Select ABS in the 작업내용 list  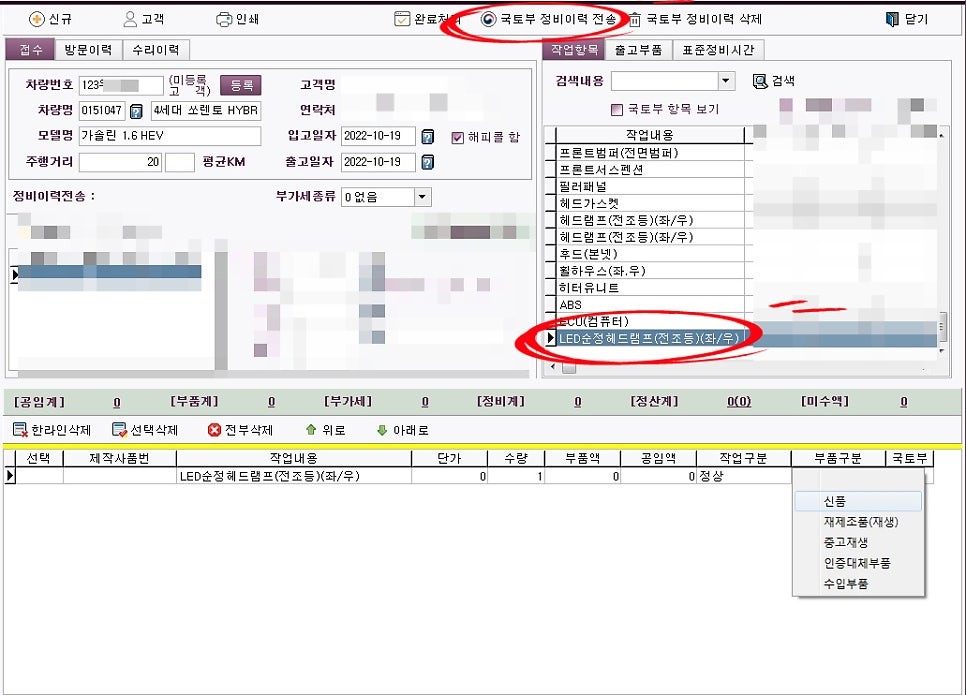pos(570,305)
